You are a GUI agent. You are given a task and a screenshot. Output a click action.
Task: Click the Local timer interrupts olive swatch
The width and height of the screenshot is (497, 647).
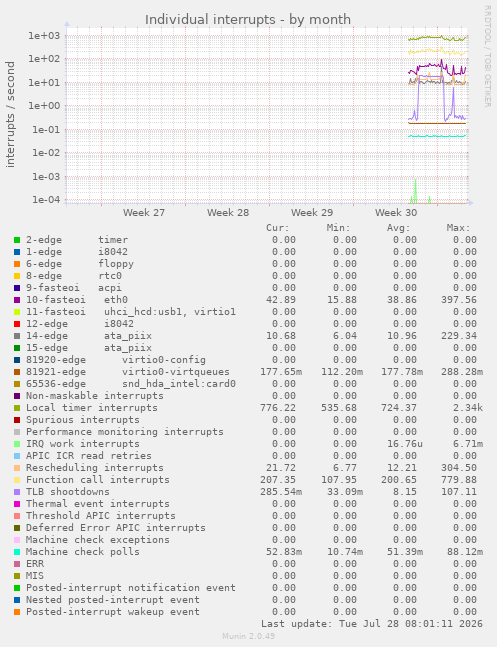pos(17,408)
